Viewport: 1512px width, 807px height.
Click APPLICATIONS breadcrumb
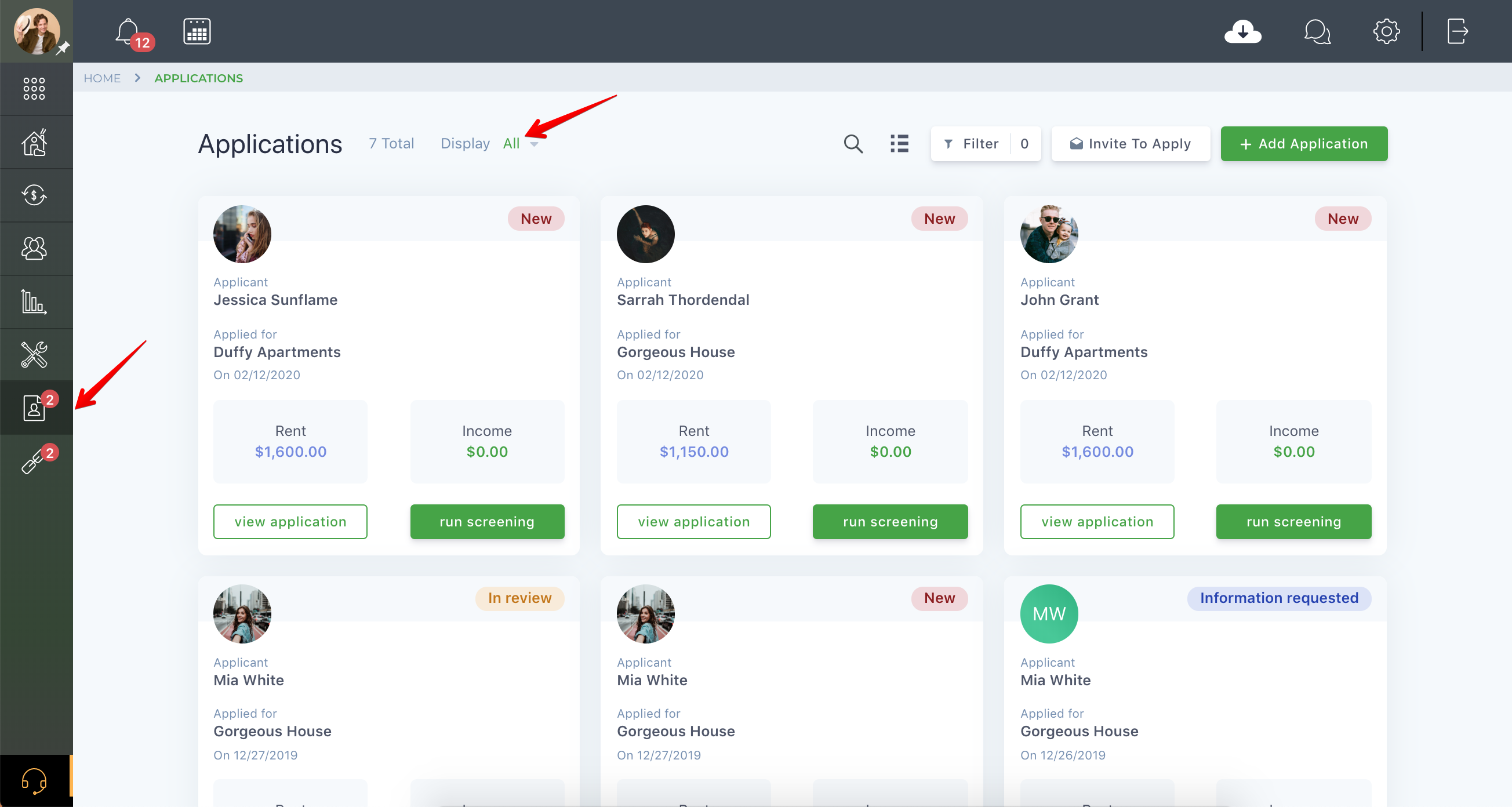(198, 78)
